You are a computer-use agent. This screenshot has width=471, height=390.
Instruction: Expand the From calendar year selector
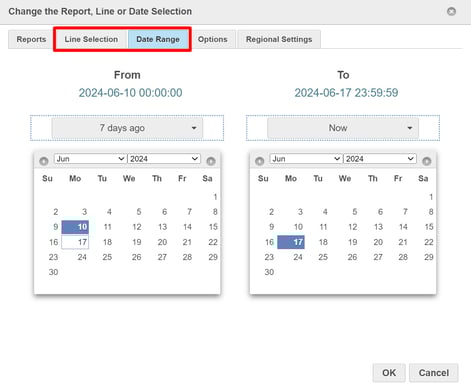point(164,159)
